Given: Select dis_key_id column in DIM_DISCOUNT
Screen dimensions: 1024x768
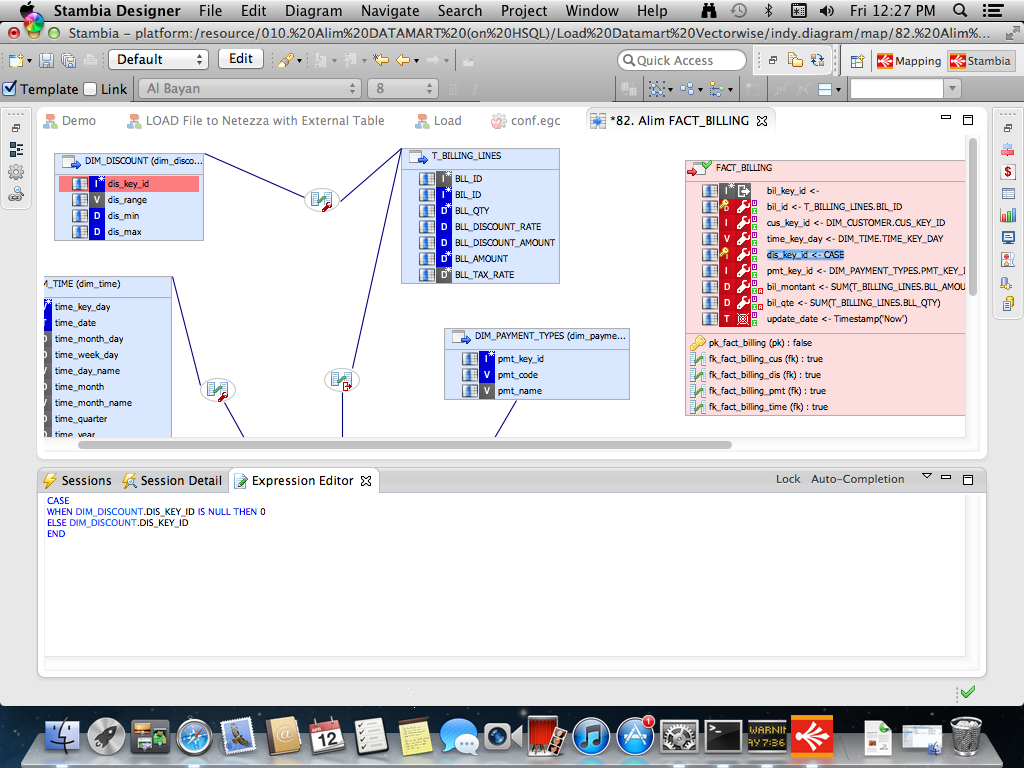Looking at the screenshot, I should tap(129, 184).
